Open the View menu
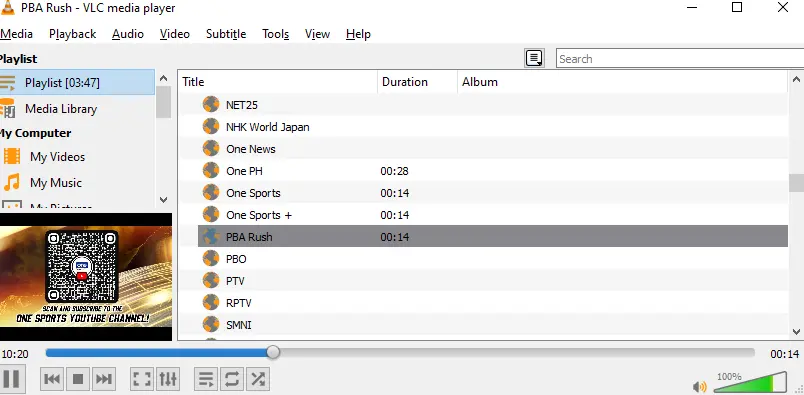 [x=317, y=34]
